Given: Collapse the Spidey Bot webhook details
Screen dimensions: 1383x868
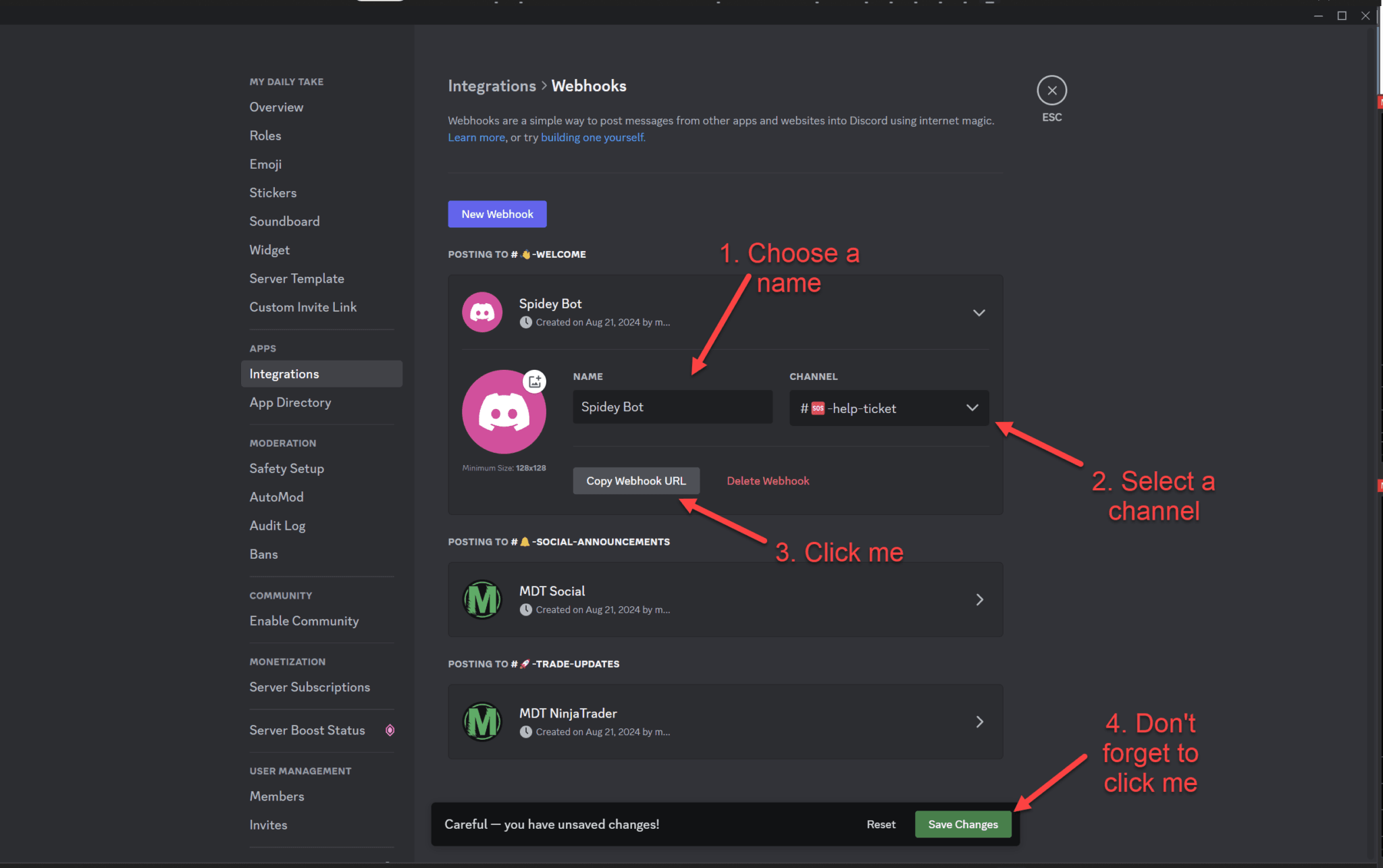Looking at the screenshot, I should 978,313.
